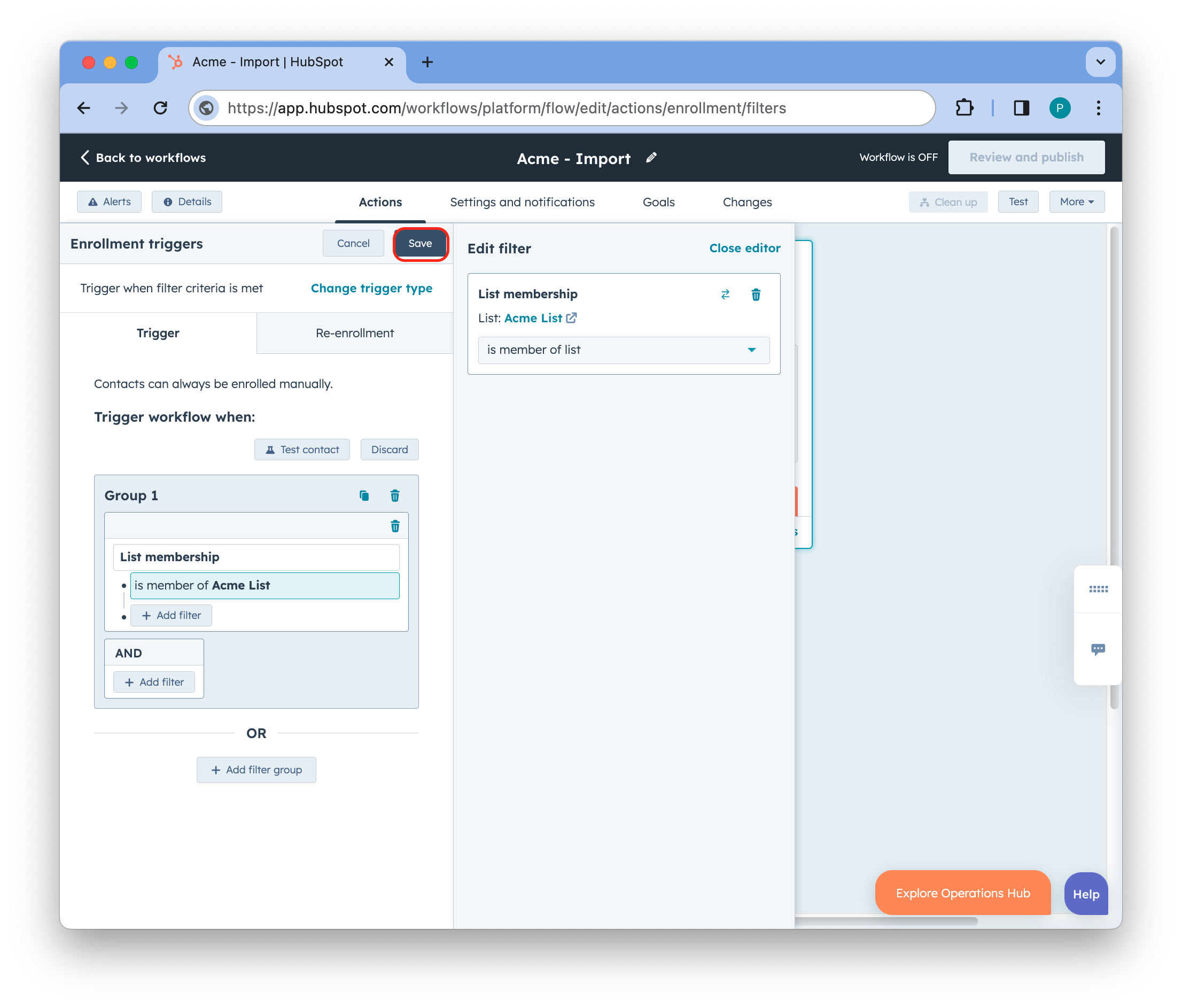Open the Changes tab
1182x1008 pixels.
click(x=746, y=202)
